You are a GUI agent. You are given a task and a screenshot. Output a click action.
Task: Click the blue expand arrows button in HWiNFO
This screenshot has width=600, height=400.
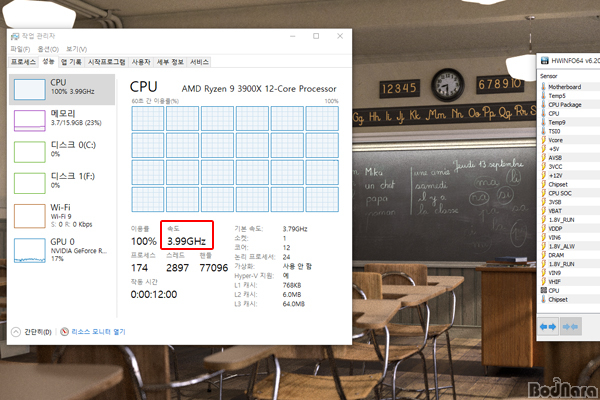[x=548, y=327]
